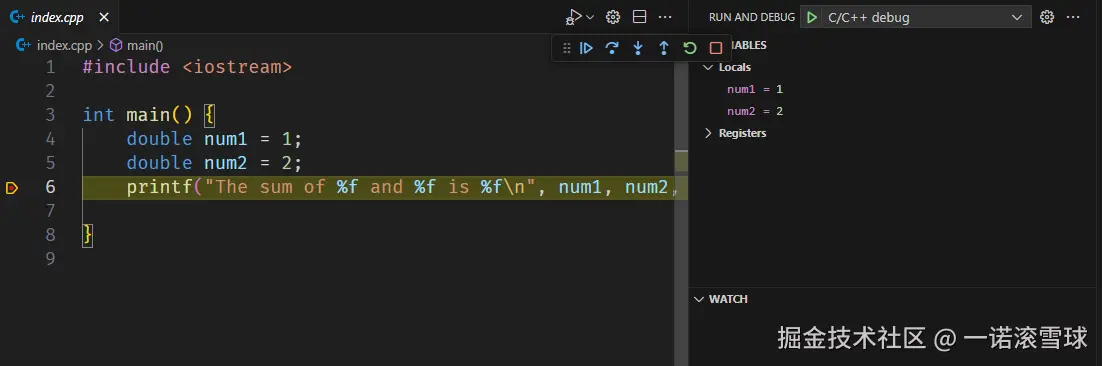Stop the debugging session

click(x=715, y=48)
